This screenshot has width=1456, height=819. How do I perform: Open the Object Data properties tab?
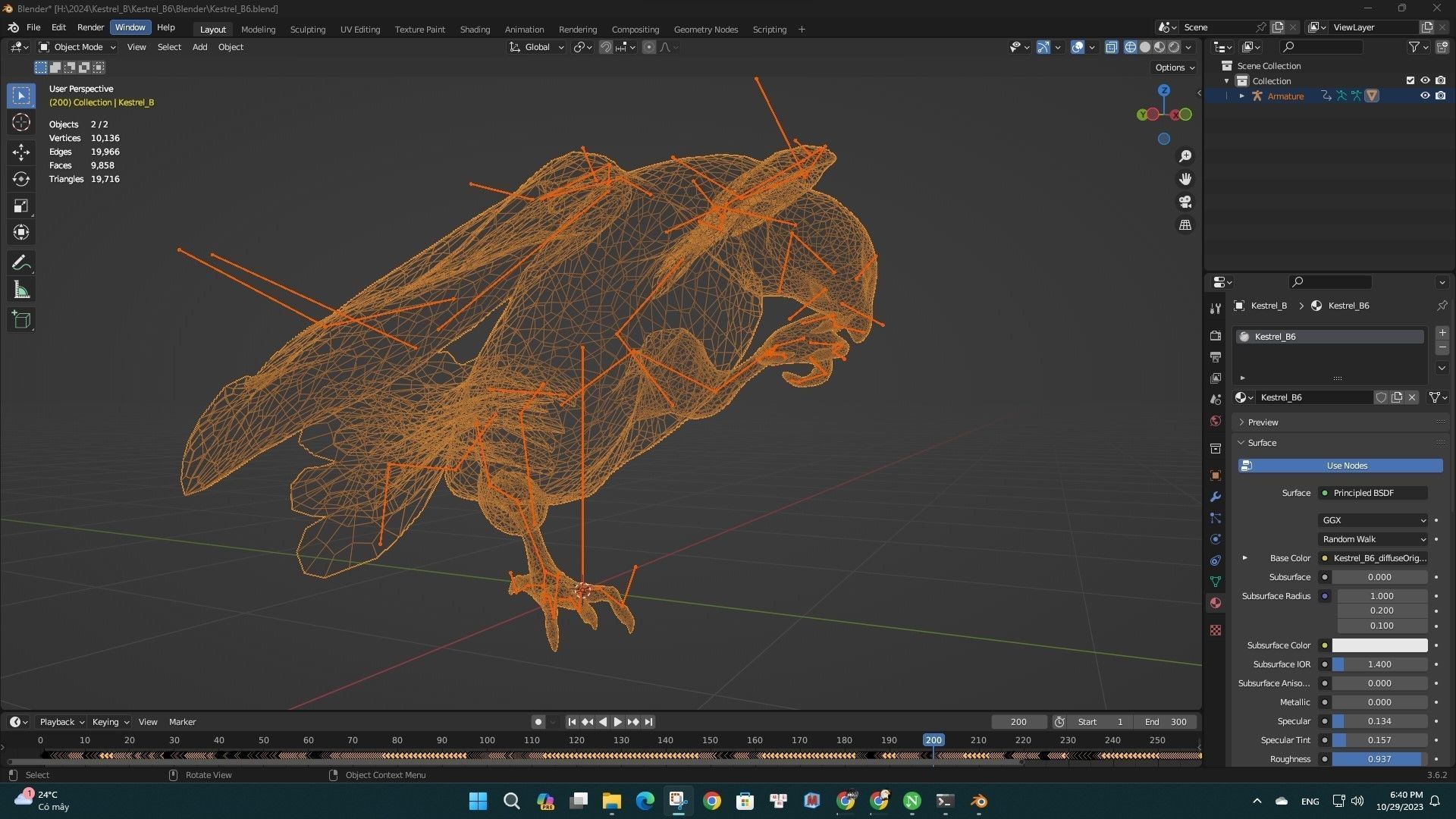(x=1216, y=582)
